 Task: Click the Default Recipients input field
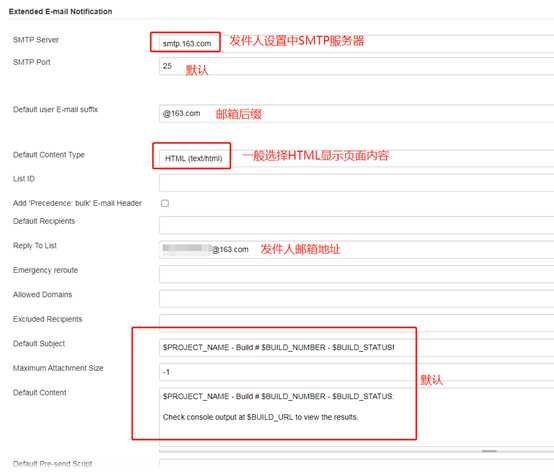356,225
